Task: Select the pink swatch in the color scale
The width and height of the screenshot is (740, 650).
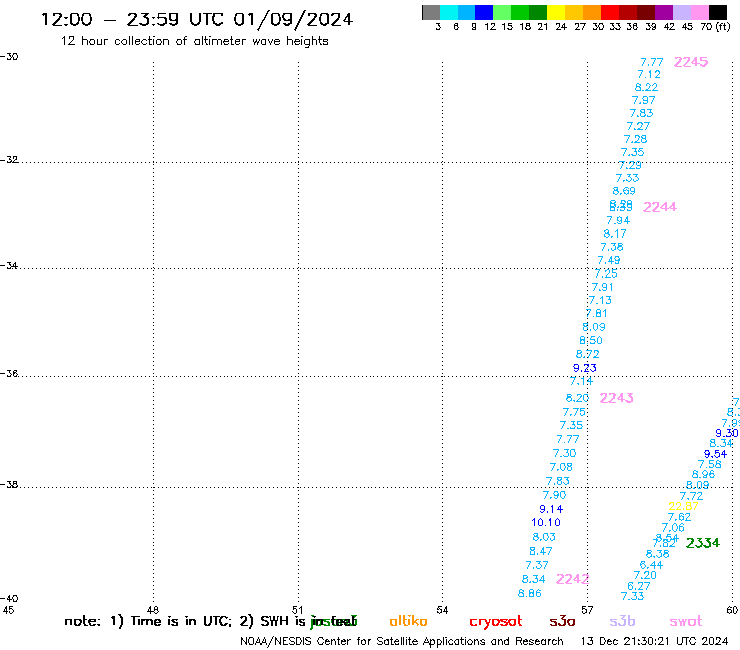Action: click(700, 12)
